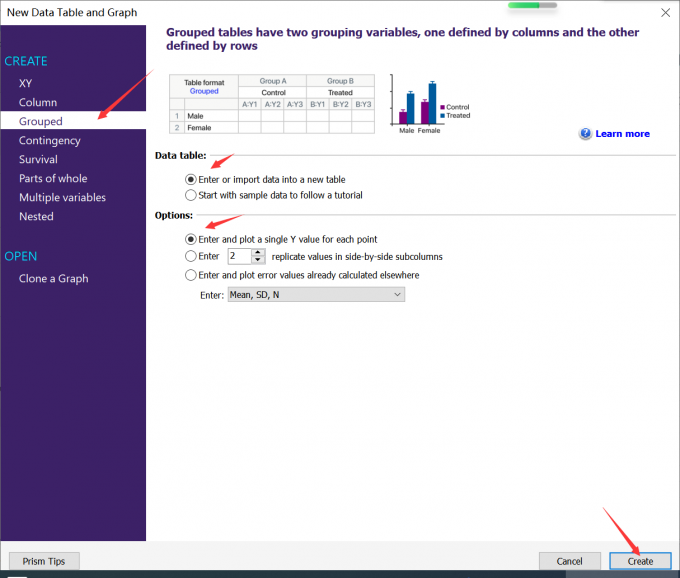The height and width of the screenshot is (578, 680).
Task: Click the blue help question-mark icon
Action: pyautogui.click(x=585, y=134)
